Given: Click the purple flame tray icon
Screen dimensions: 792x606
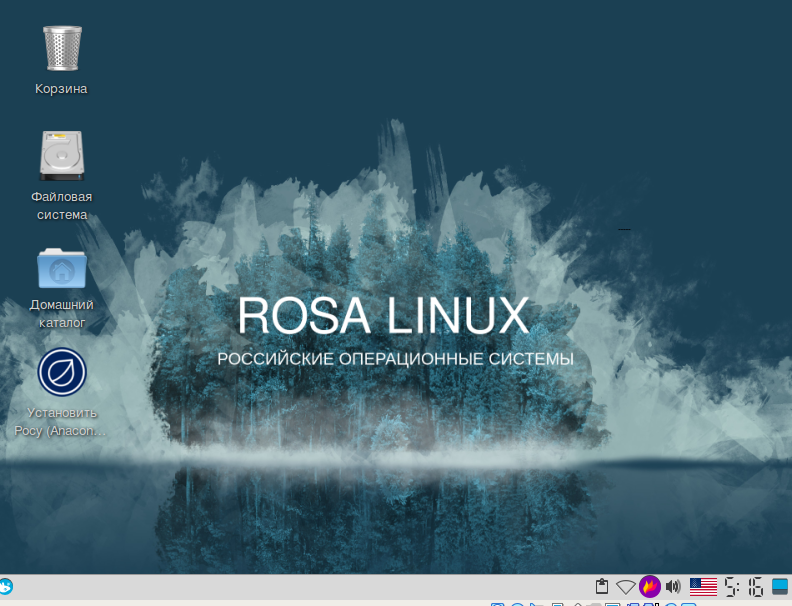Looking at the screenshot, I should pyautogui.click(x=650, y=586).
